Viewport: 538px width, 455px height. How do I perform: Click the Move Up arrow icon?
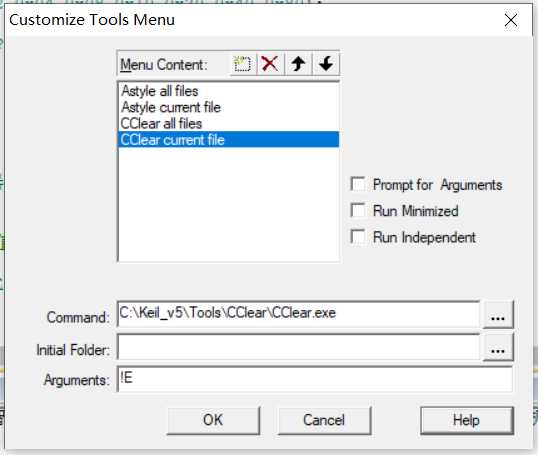(x=298, y=64)
